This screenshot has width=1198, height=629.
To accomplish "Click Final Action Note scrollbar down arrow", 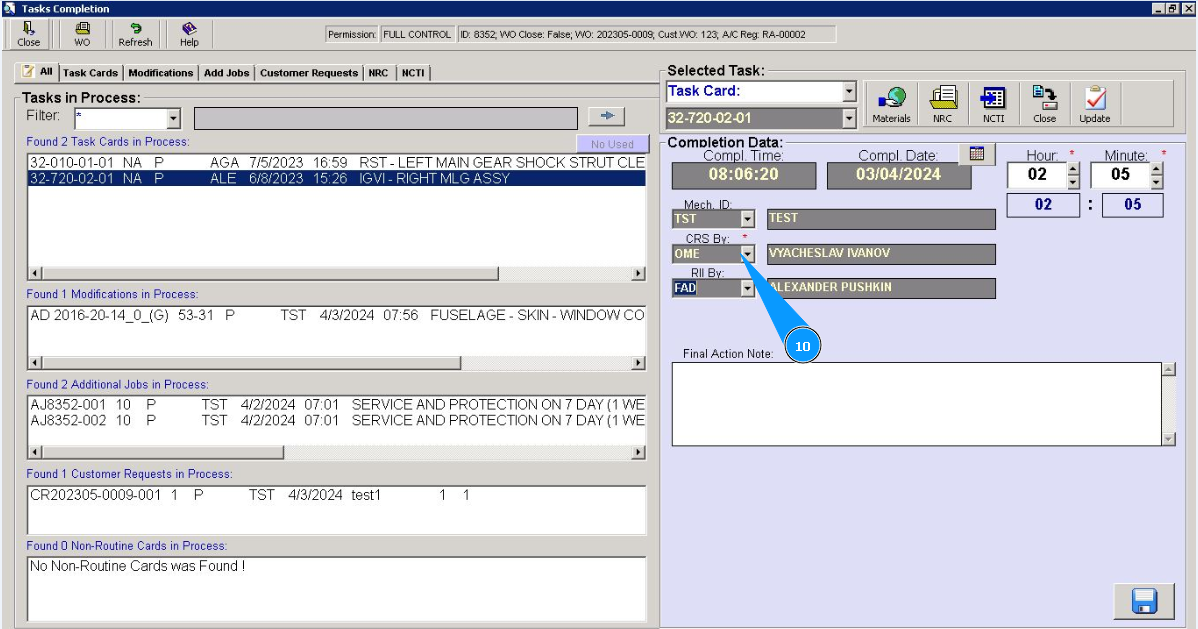I will pyautogui.click(x=1168, y=439).
